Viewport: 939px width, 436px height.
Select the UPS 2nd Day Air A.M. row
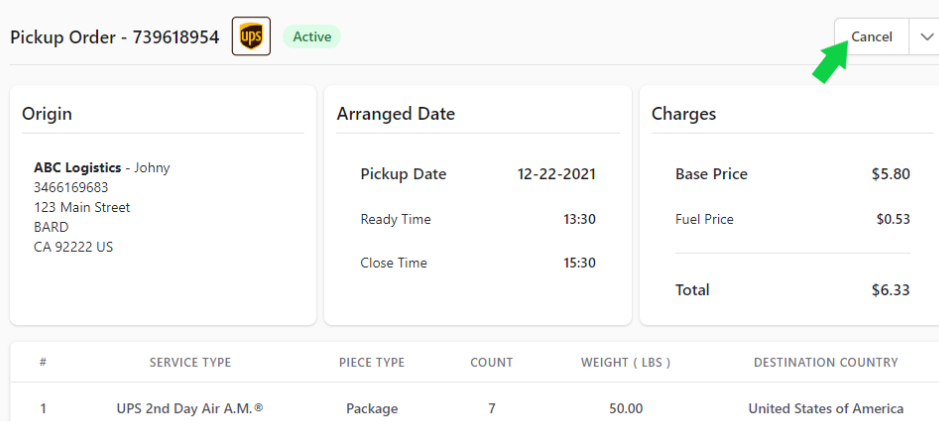tap(474, 409)
